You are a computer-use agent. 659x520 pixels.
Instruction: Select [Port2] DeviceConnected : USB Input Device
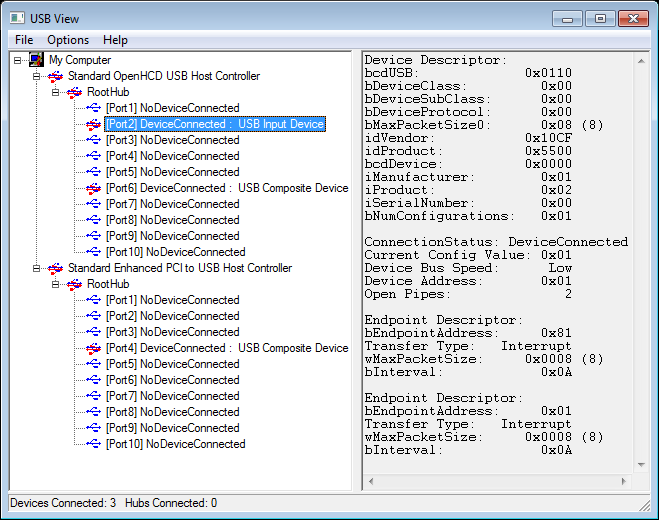pyautogui.click(x=215, y=124)
